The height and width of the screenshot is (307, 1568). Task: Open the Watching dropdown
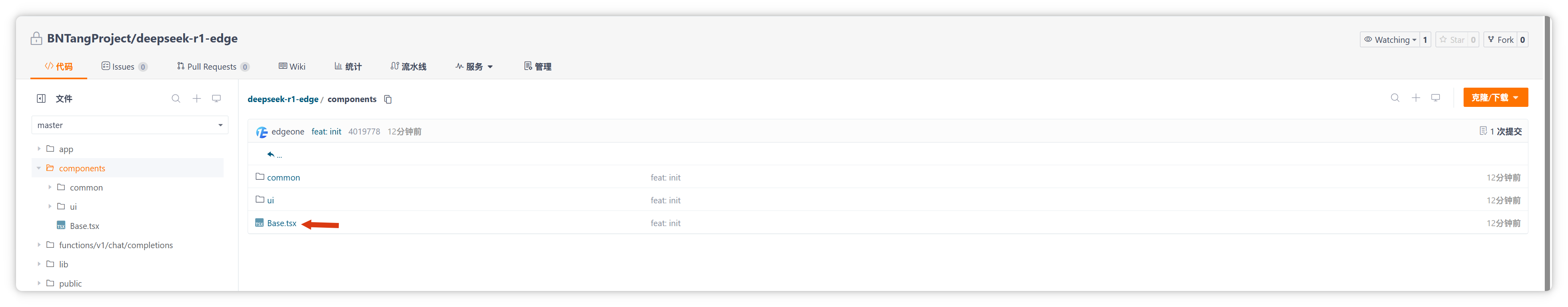click(1390, 40)
